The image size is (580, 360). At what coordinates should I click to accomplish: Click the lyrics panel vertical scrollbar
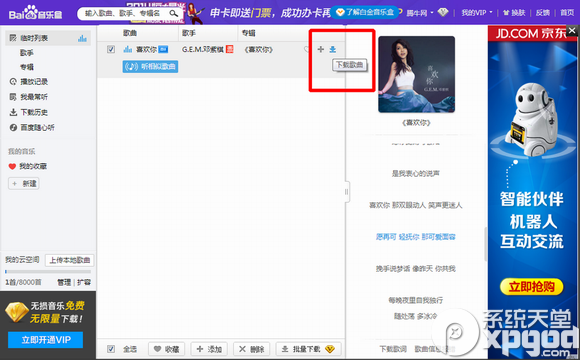(x=485, y=244)
